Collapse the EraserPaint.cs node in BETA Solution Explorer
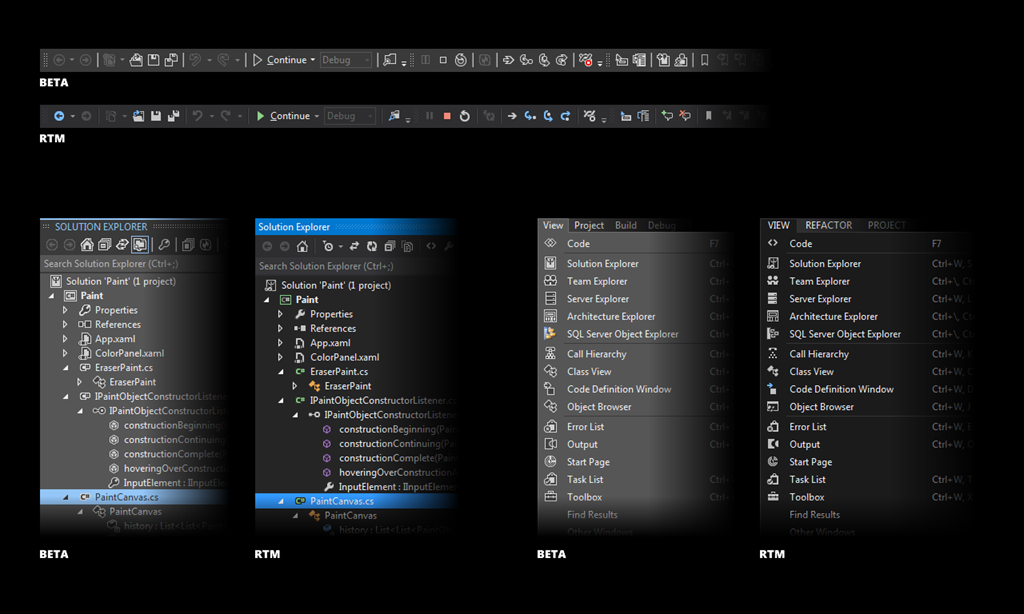The width and height of the screenshot is (1024, 614). tap(66, 368)
